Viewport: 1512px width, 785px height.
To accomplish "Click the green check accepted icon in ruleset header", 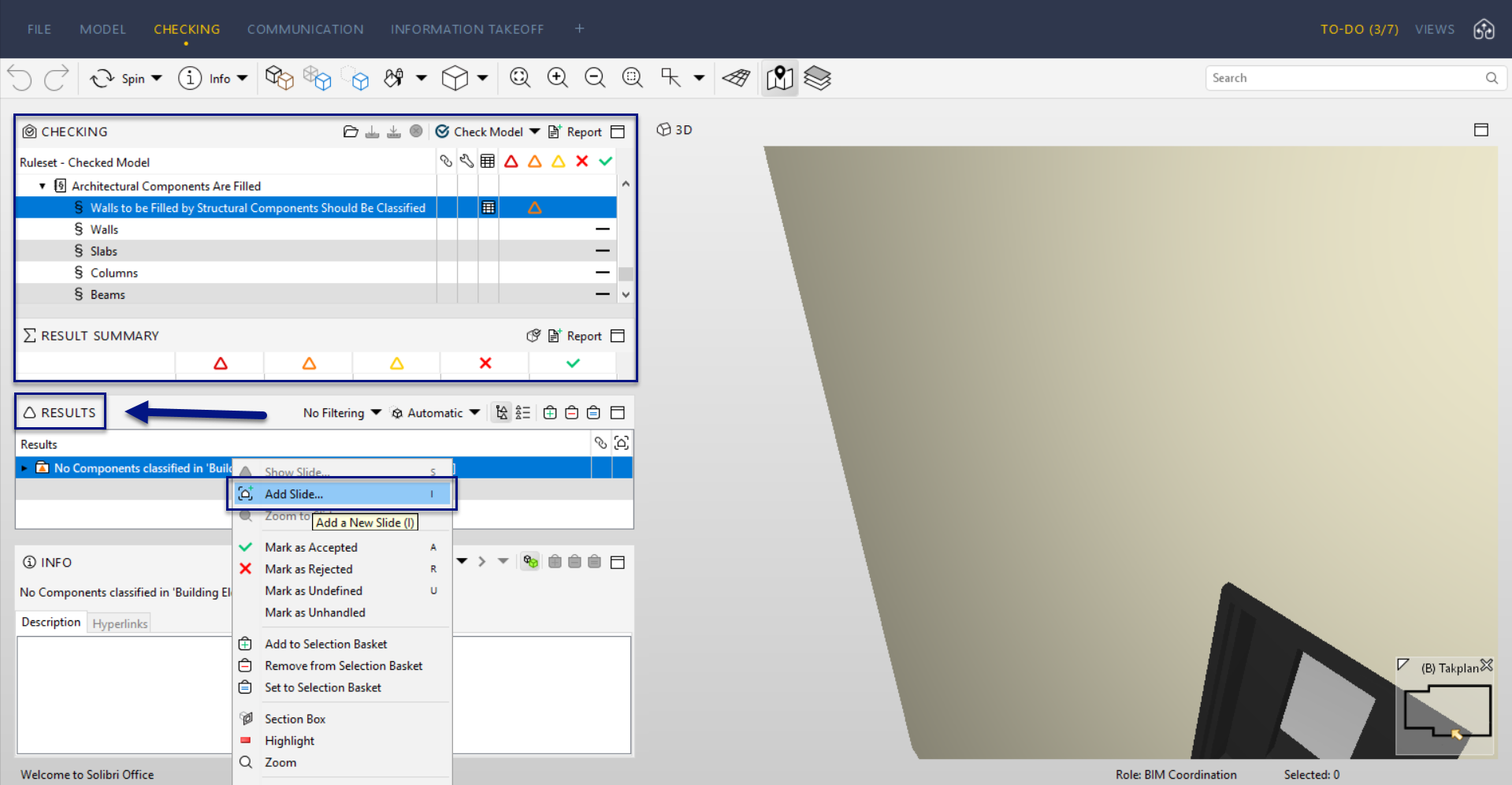I will pyautogui.click(x=605, y=162).
